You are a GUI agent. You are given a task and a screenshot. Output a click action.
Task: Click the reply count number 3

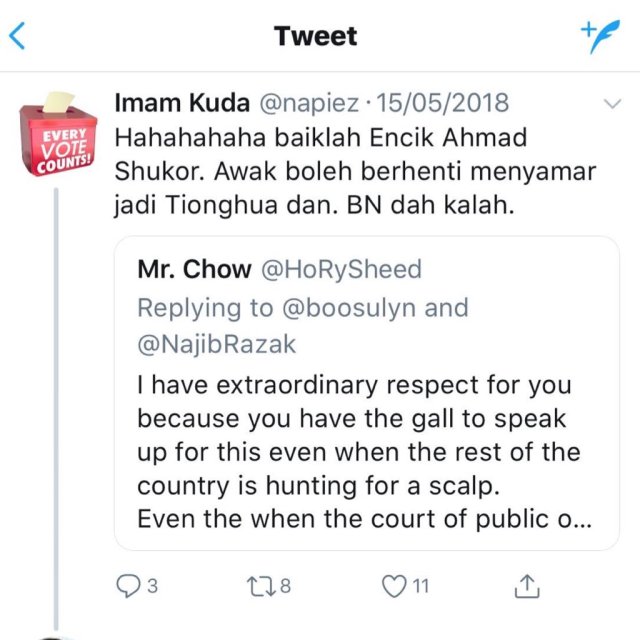tap(152, 587)
